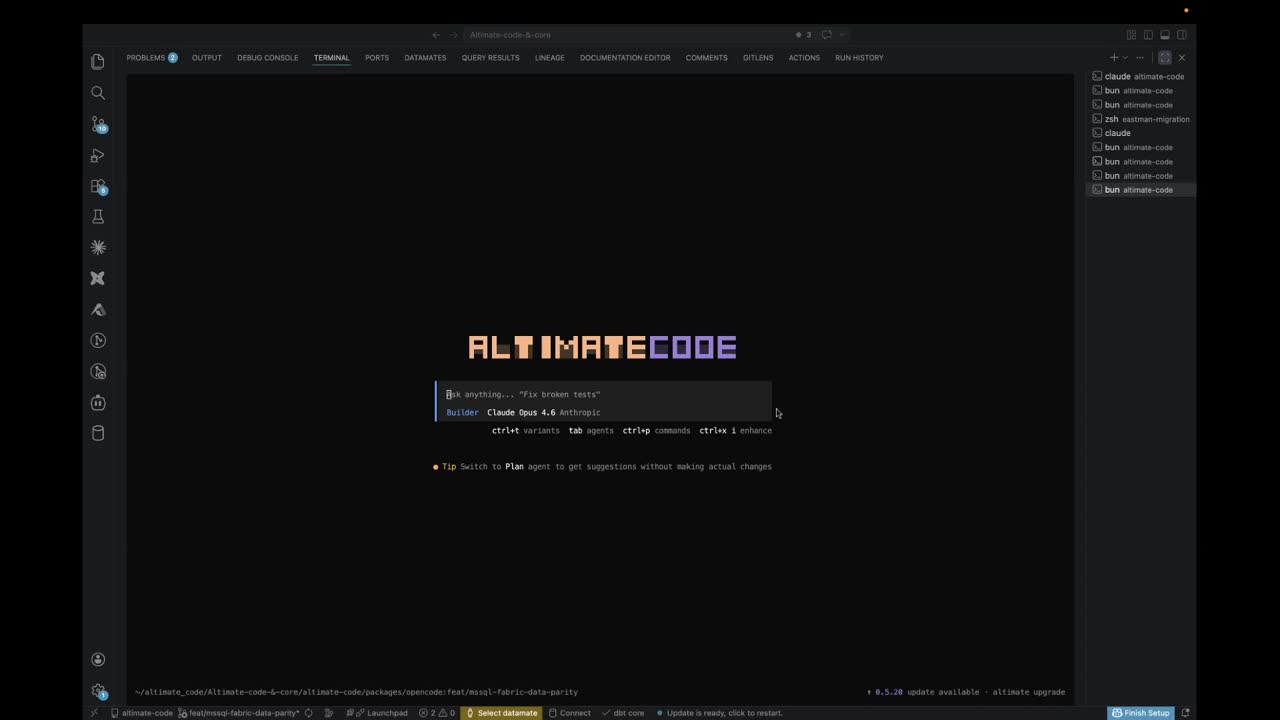Switch to the Debug Console tab
Screen dimensions: 1280x720
[x=267, y=58]
